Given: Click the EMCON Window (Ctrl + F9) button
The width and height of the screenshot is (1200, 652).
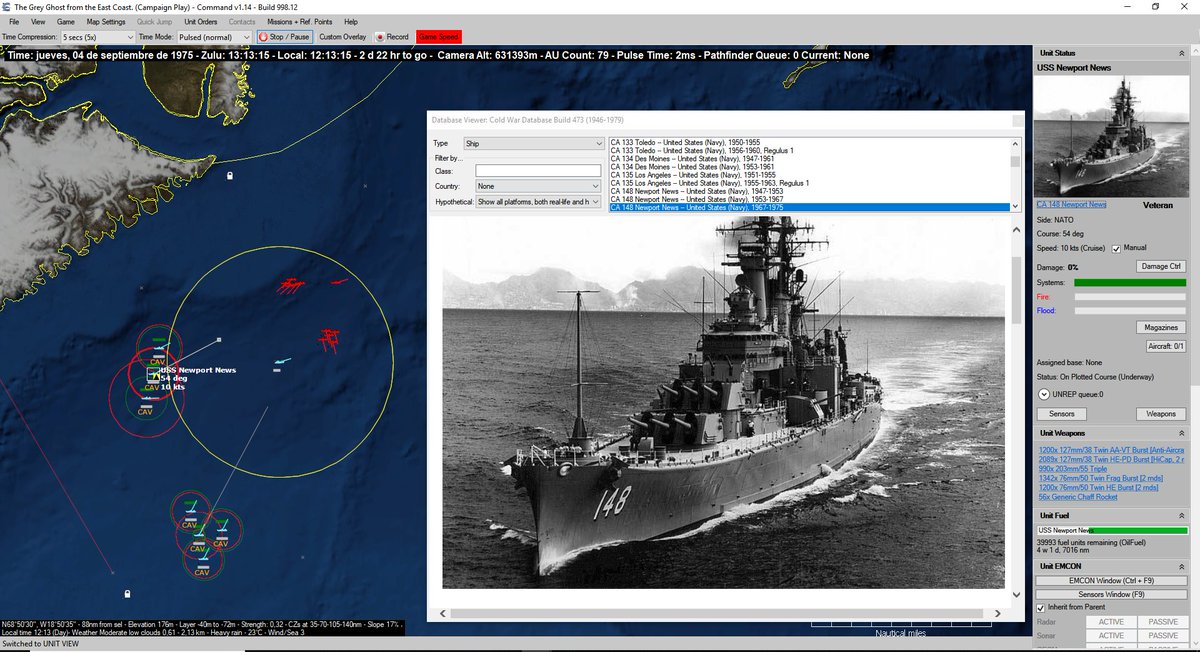Looking at the screenshot, I should 1111,580.
